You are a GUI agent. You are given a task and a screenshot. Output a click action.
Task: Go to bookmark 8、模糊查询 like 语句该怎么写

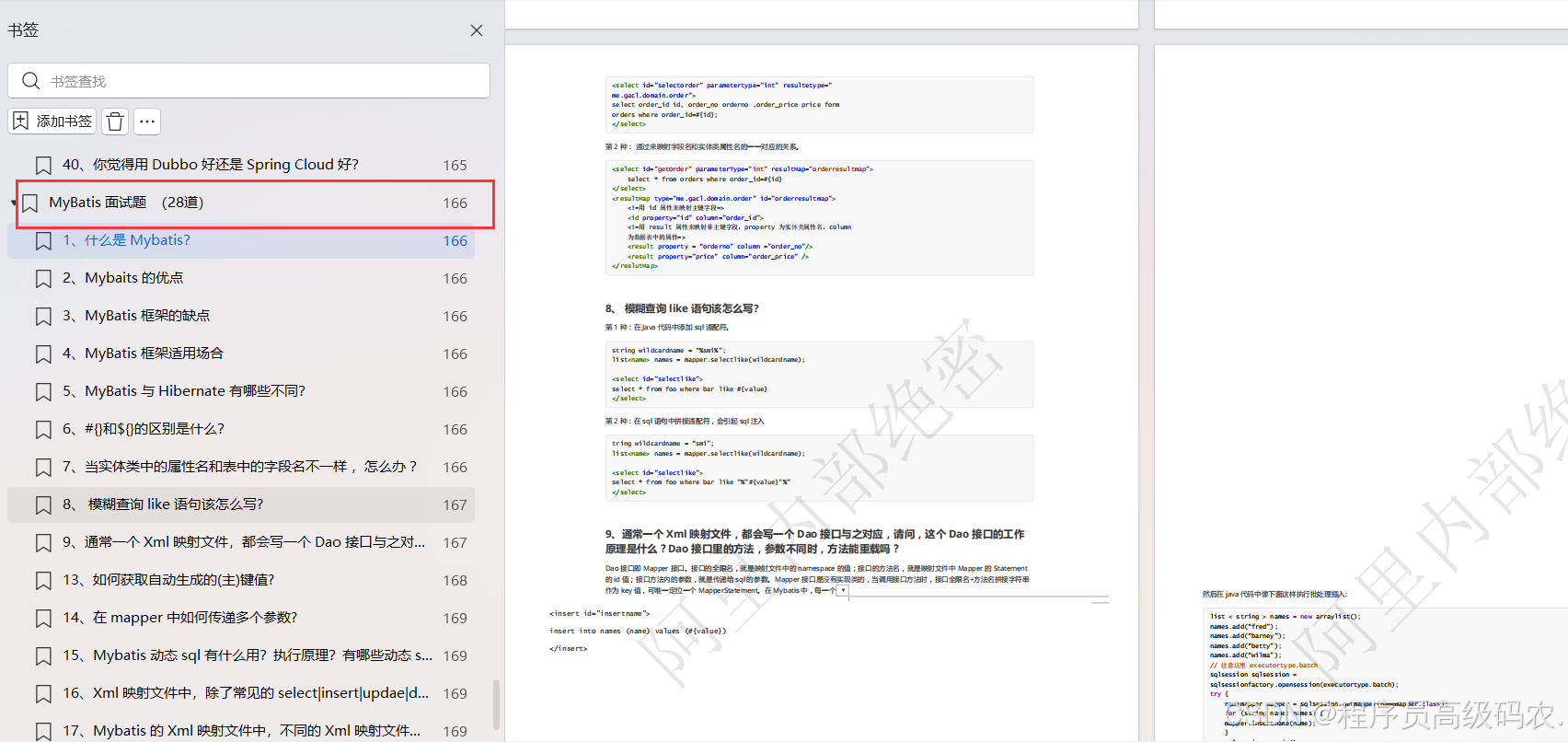241,504
